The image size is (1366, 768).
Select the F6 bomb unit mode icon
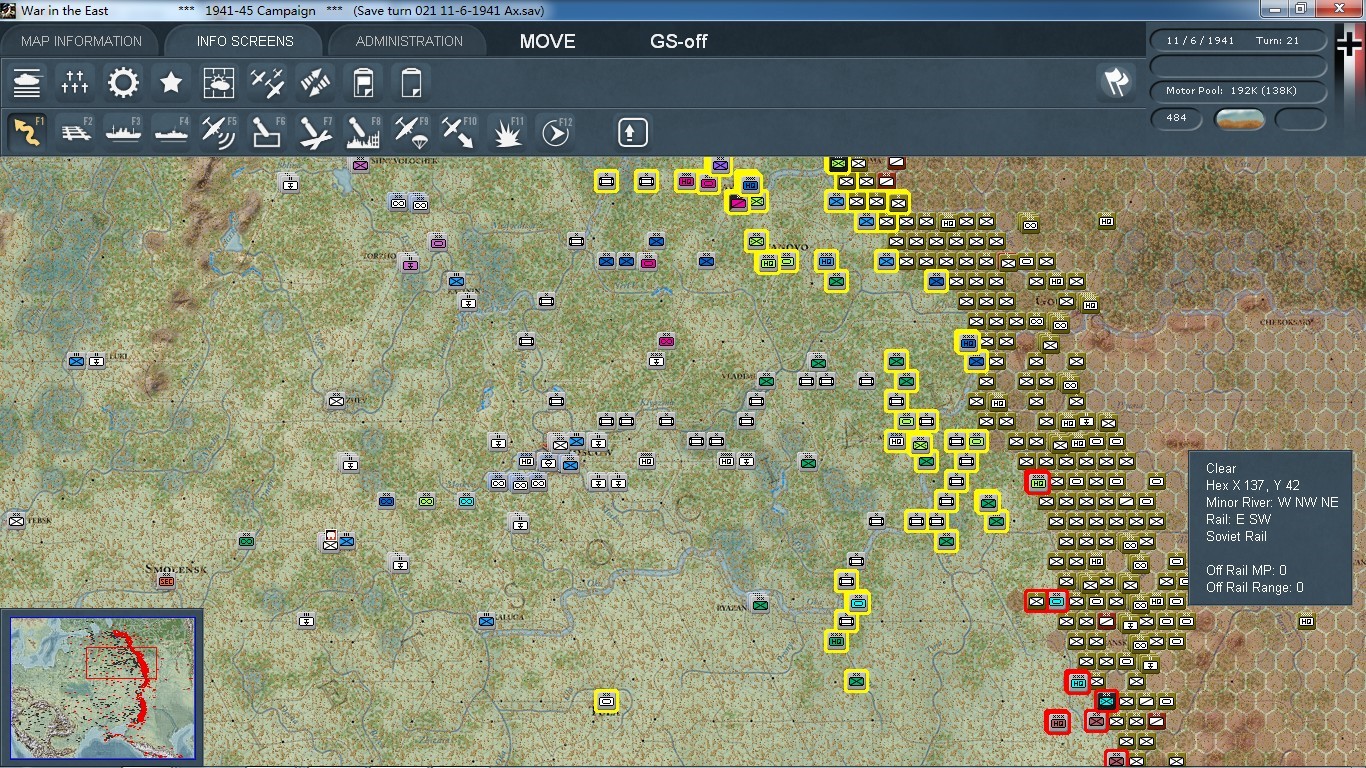tap(267, 131)
